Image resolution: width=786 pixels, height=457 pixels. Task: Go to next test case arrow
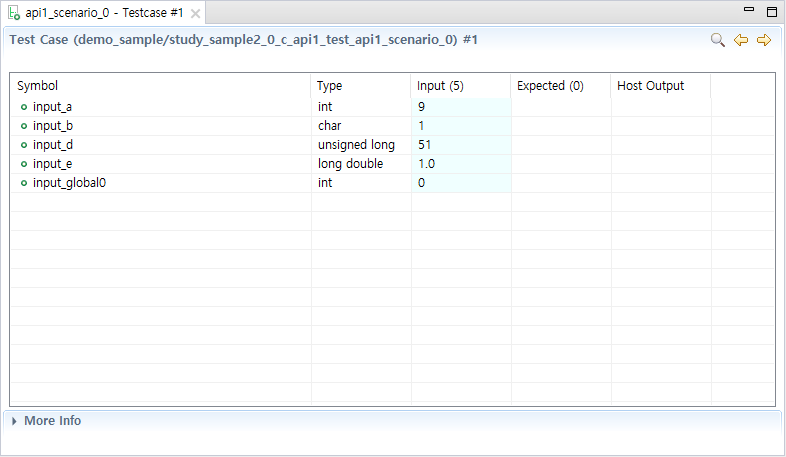tap(764, 40)
